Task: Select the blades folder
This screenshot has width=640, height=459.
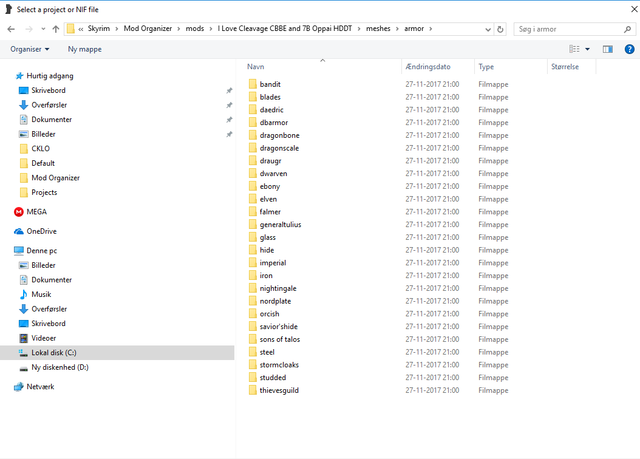Action: 270,97
